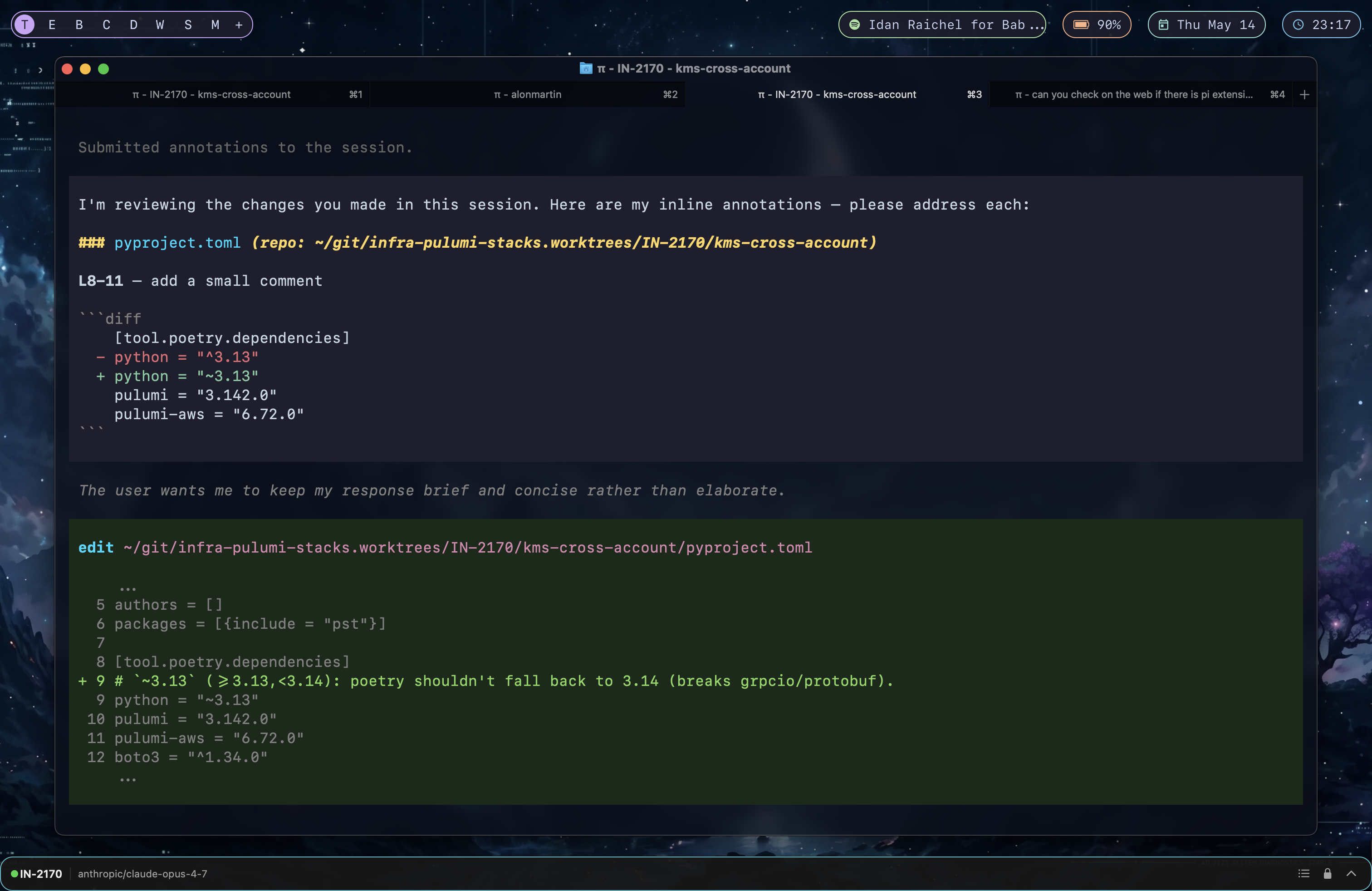Click the edit file path pyproject.toml

click(x=468, y=548)
